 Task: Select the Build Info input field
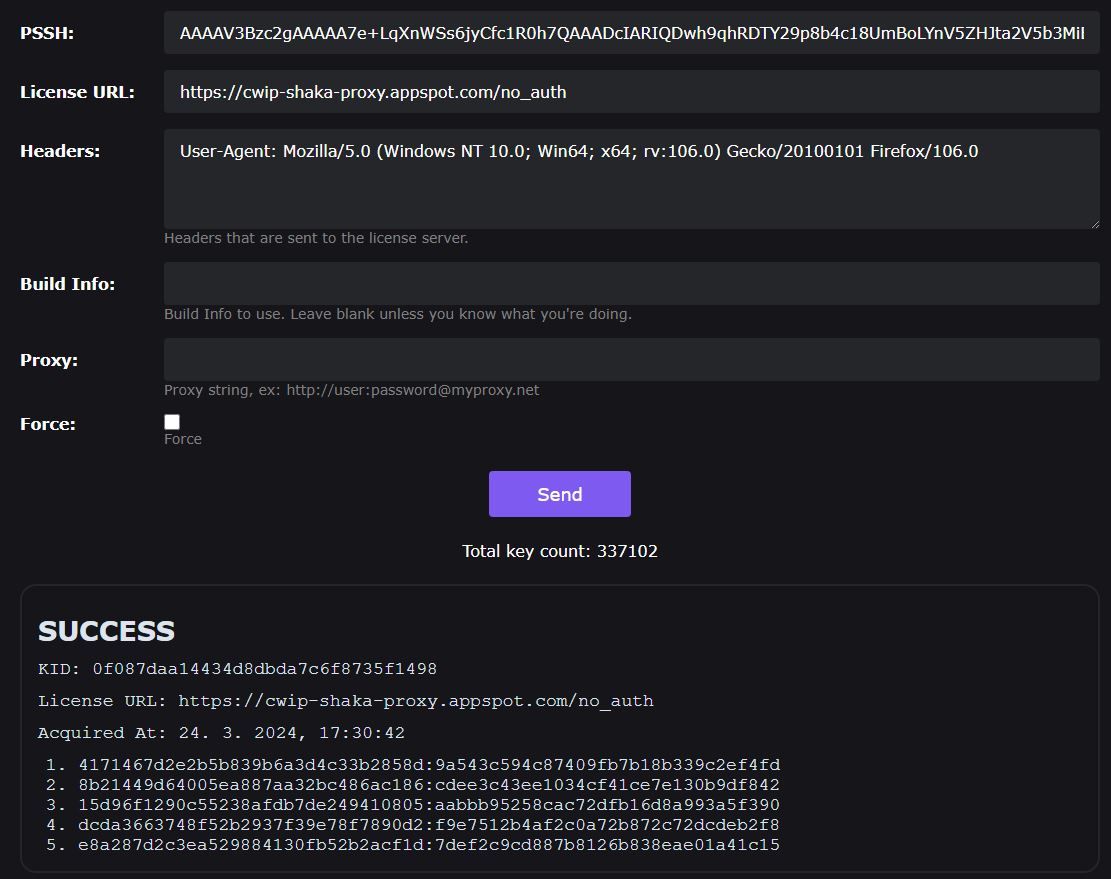tap(631, 283)
